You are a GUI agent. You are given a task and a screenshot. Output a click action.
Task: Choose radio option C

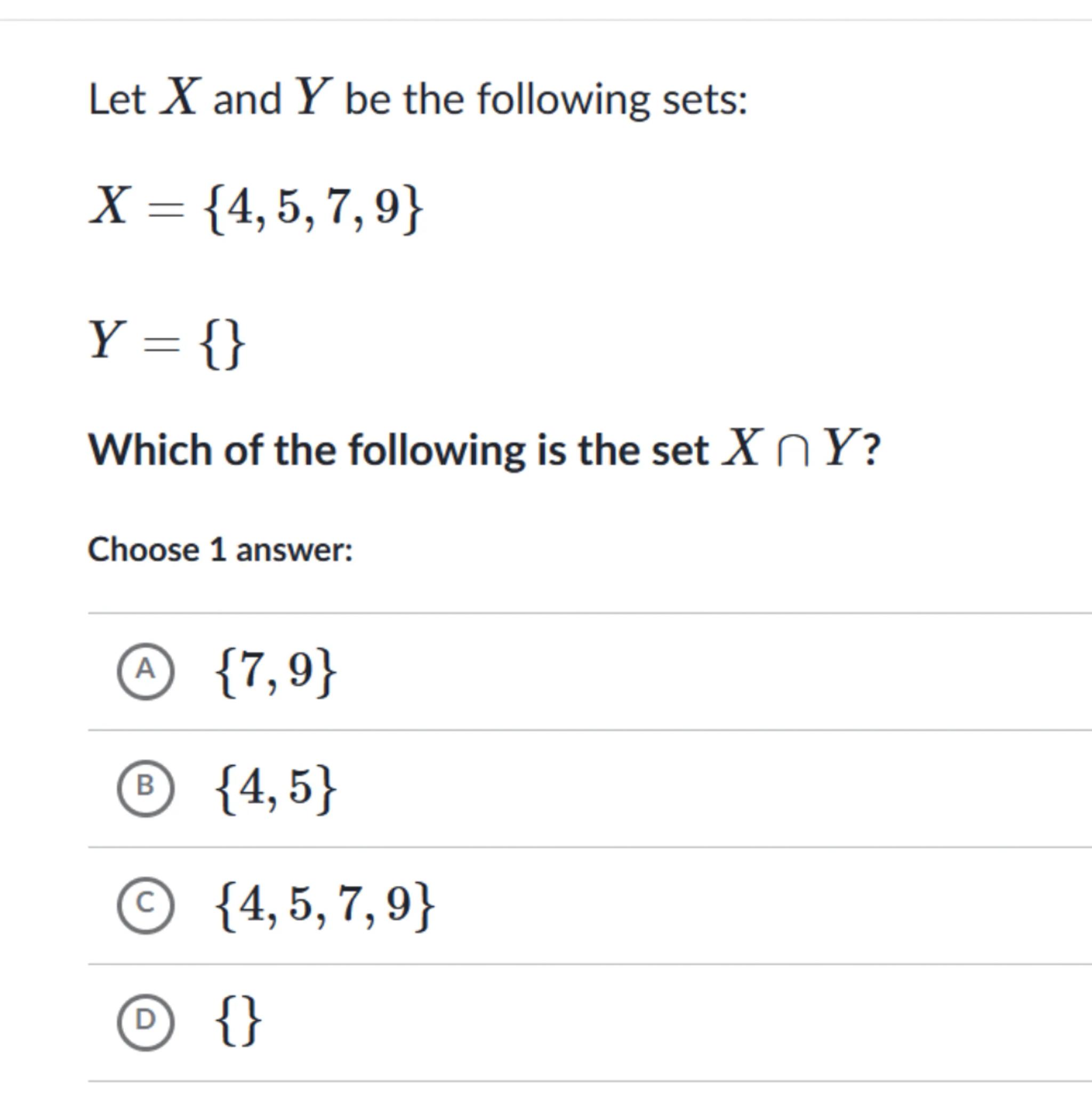coord(145,905)
